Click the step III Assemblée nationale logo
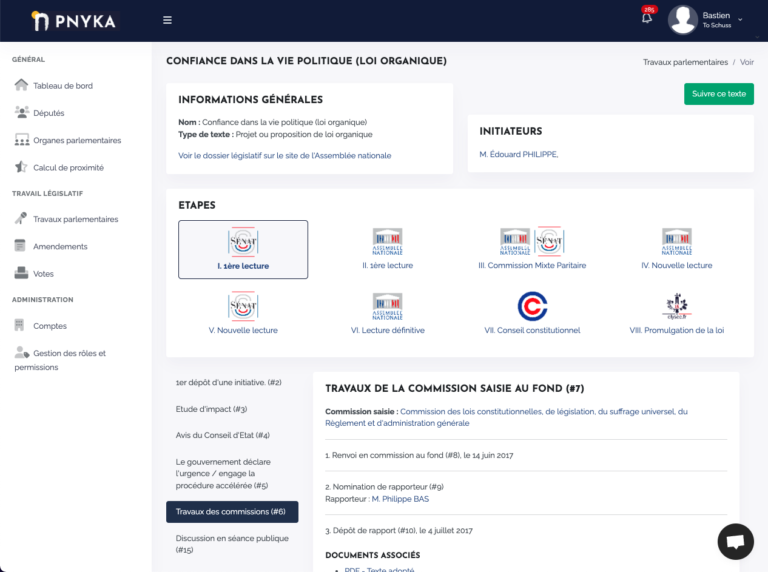Viewport: 768px width, 572px height. 515,241
